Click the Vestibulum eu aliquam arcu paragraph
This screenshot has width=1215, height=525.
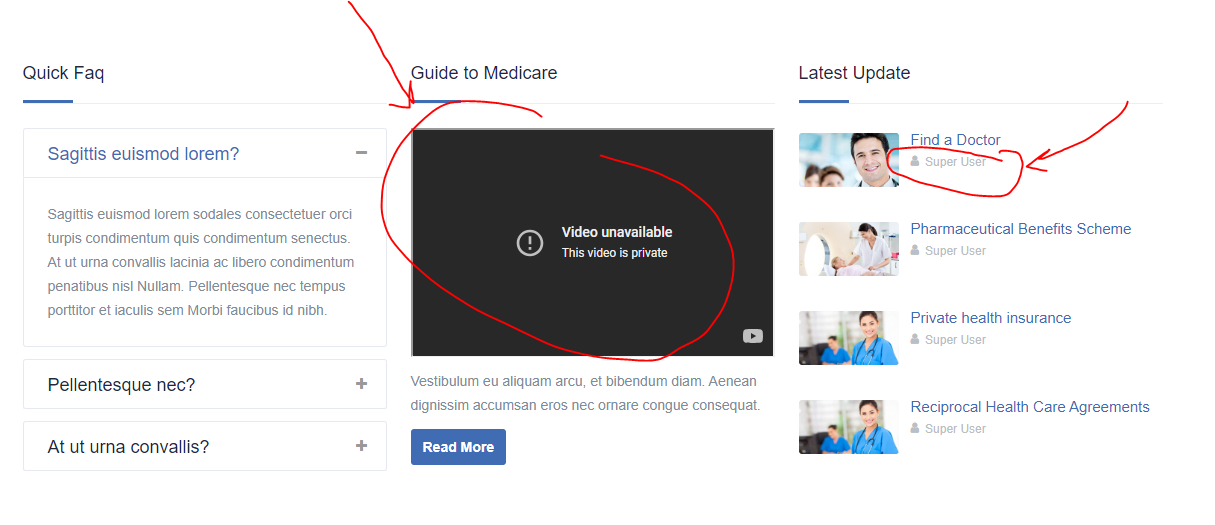click(x=586, y=393)
